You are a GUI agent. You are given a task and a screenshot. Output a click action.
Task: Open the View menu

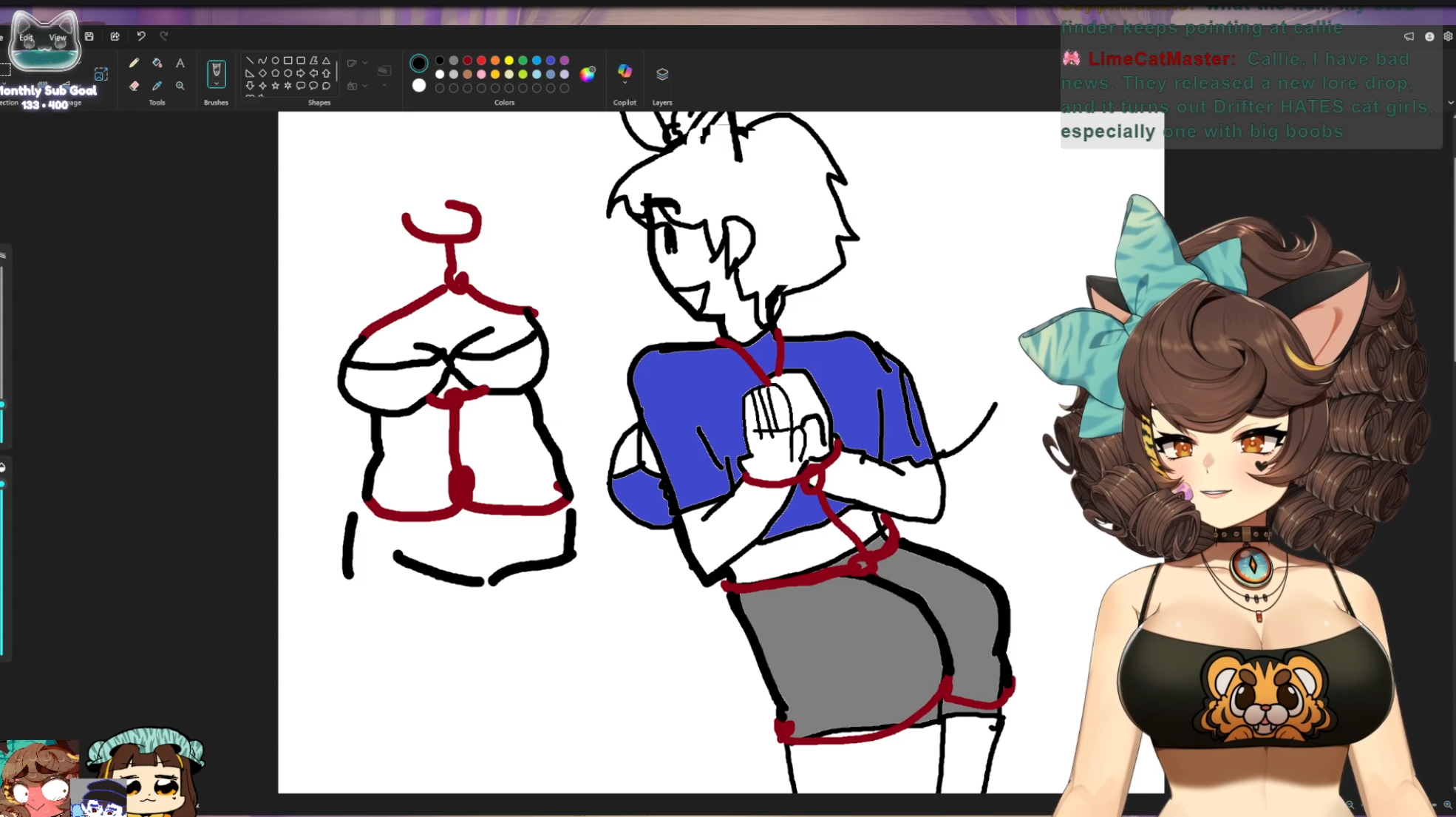(57, 38)
